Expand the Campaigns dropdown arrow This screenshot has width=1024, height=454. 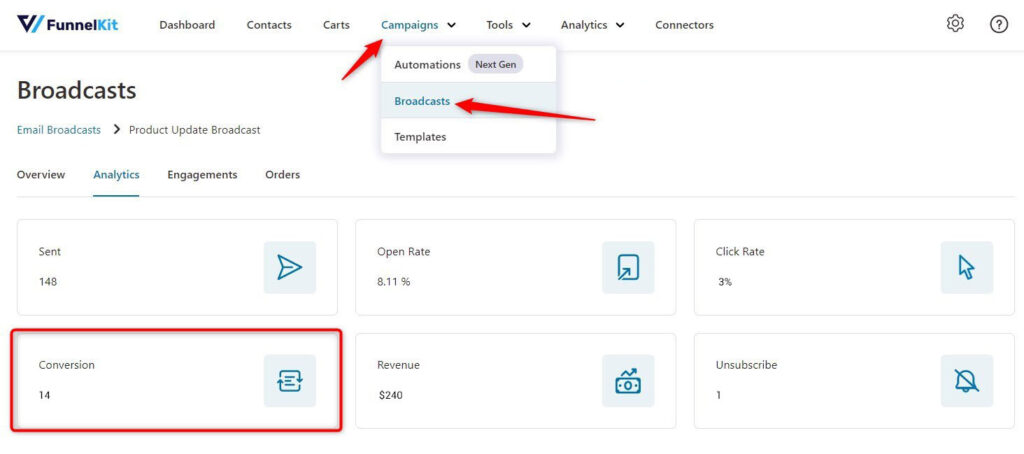[451, 25]
